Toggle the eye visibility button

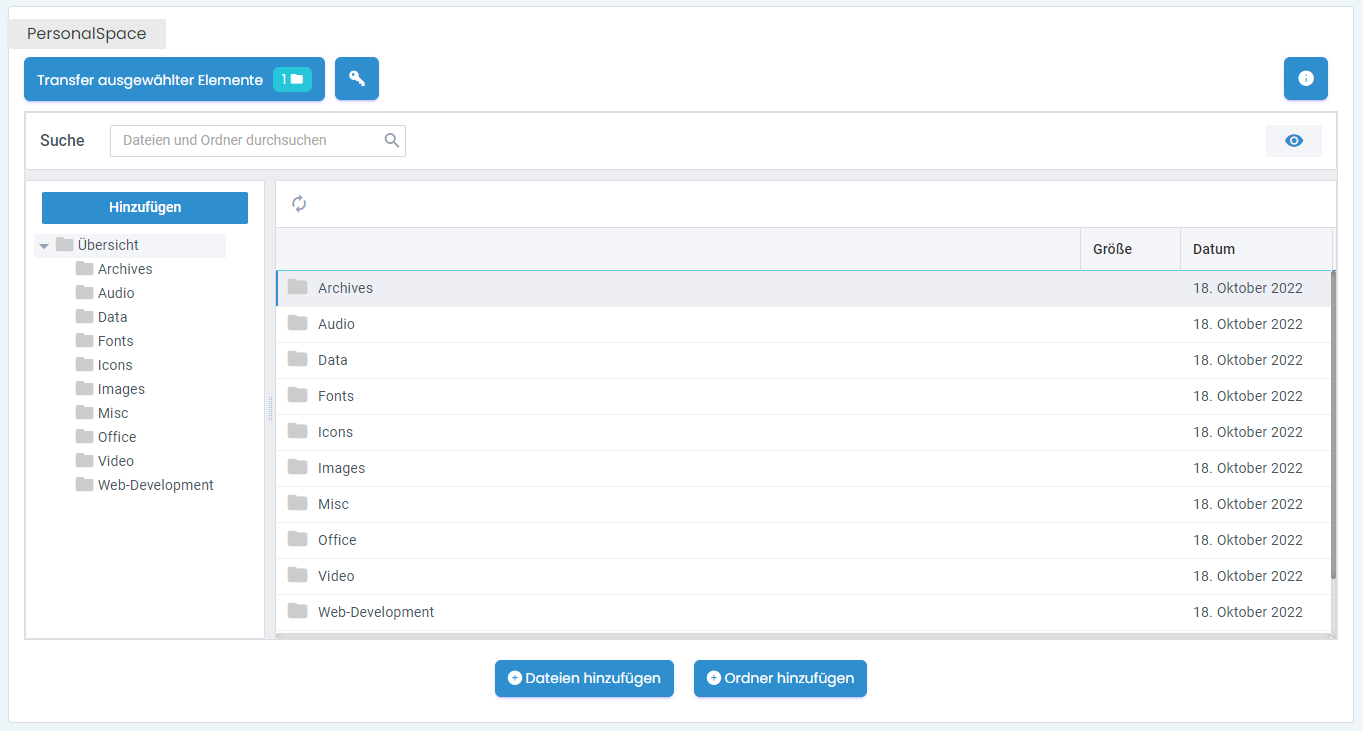coord(1293,141)
